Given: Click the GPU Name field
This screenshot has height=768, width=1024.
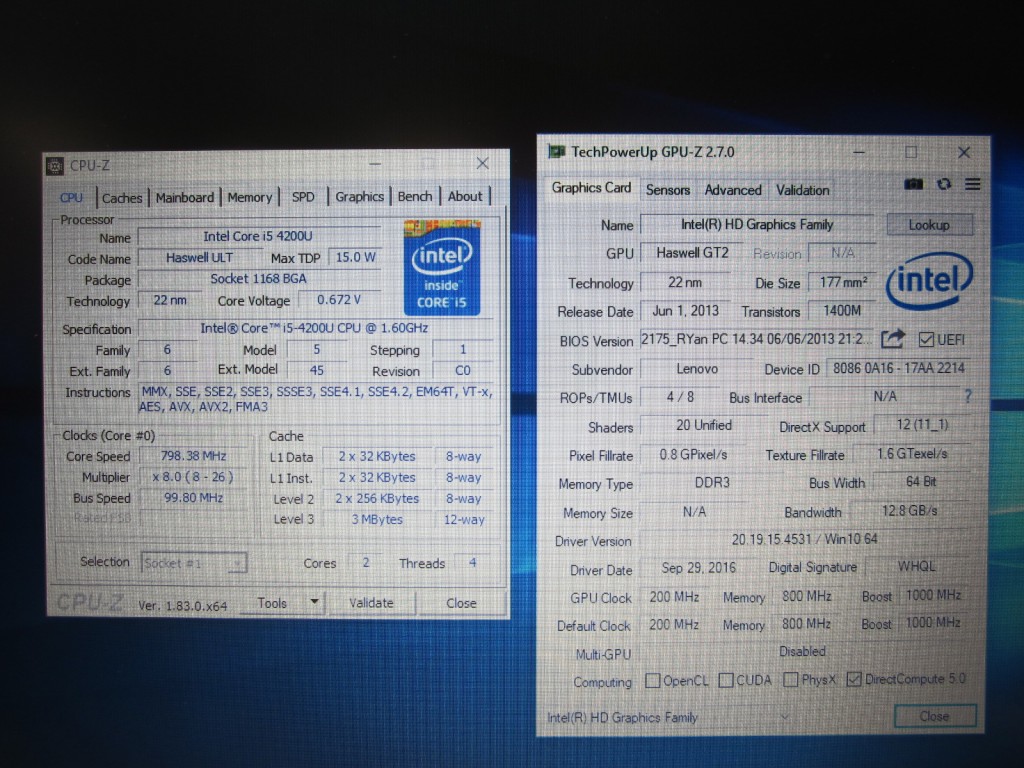Looking at the screenshot, I should point(757,225).
